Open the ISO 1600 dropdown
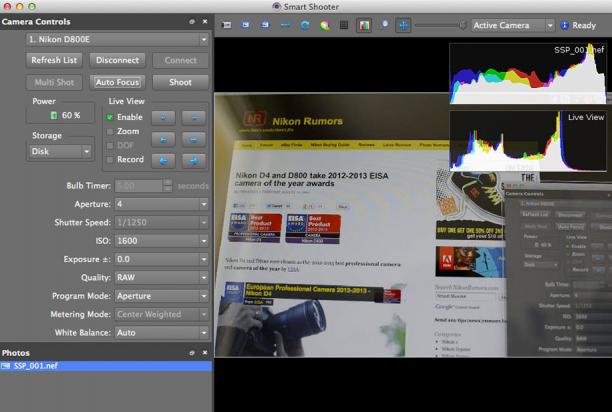Viewport: 612px width, 412px height. point(162,241)
